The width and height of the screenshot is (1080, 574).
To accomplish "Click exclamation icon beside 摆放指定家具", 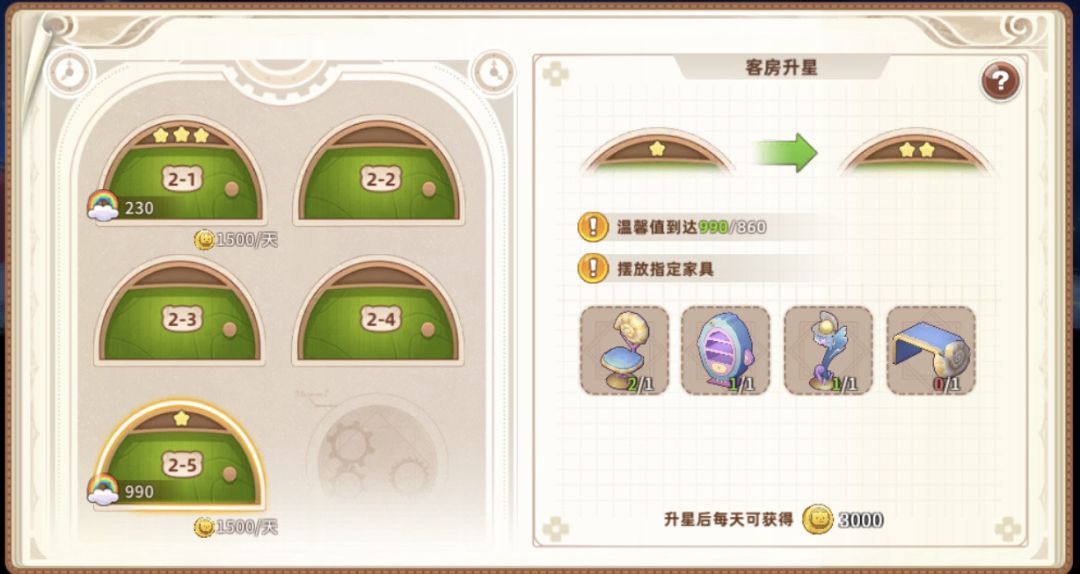I will (x=592, y=268).
